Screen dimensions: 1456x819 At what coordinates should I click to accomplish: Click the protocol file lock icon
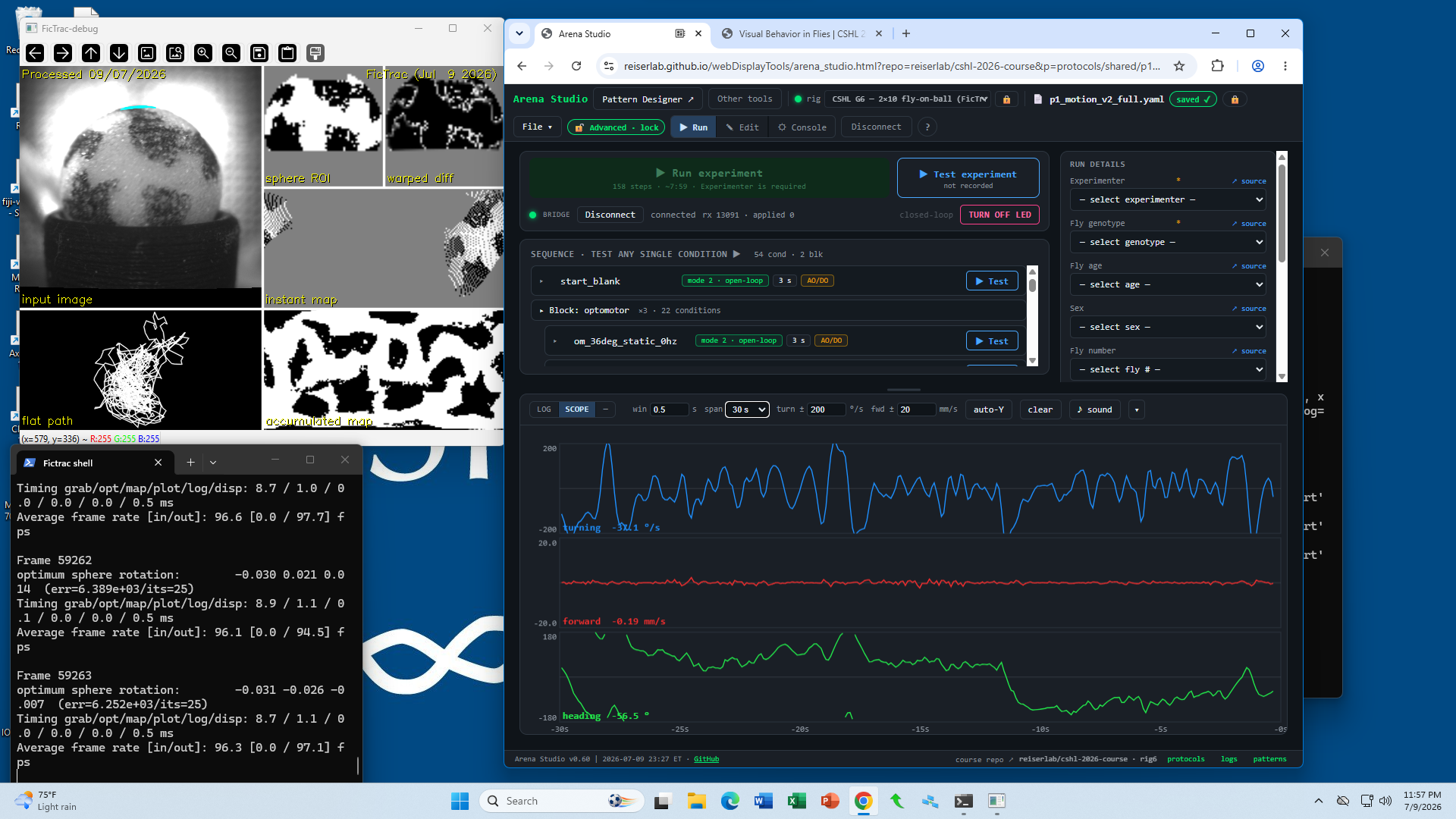1235,99
